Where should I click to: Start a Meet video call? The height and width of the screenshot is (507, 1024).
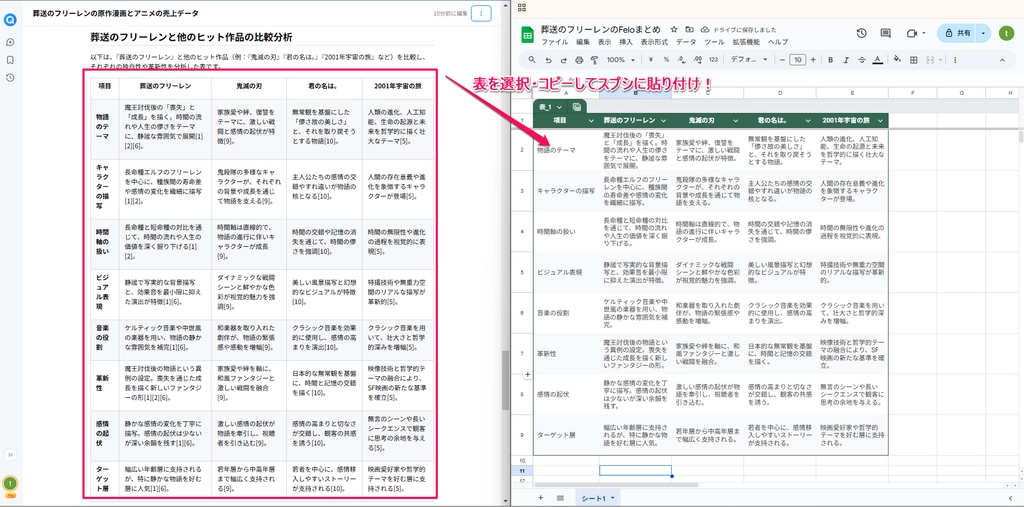point(912,33)
